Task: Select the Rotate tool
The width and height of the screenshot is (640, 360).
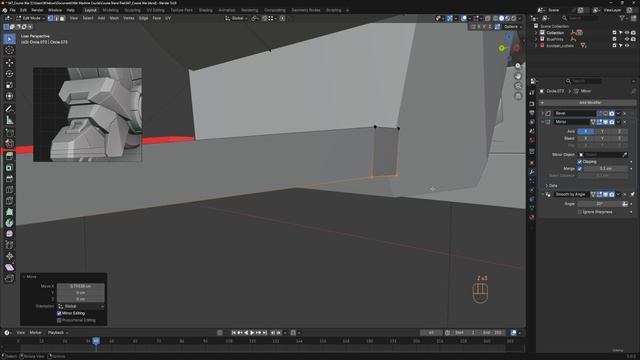Action: [9, 74]
